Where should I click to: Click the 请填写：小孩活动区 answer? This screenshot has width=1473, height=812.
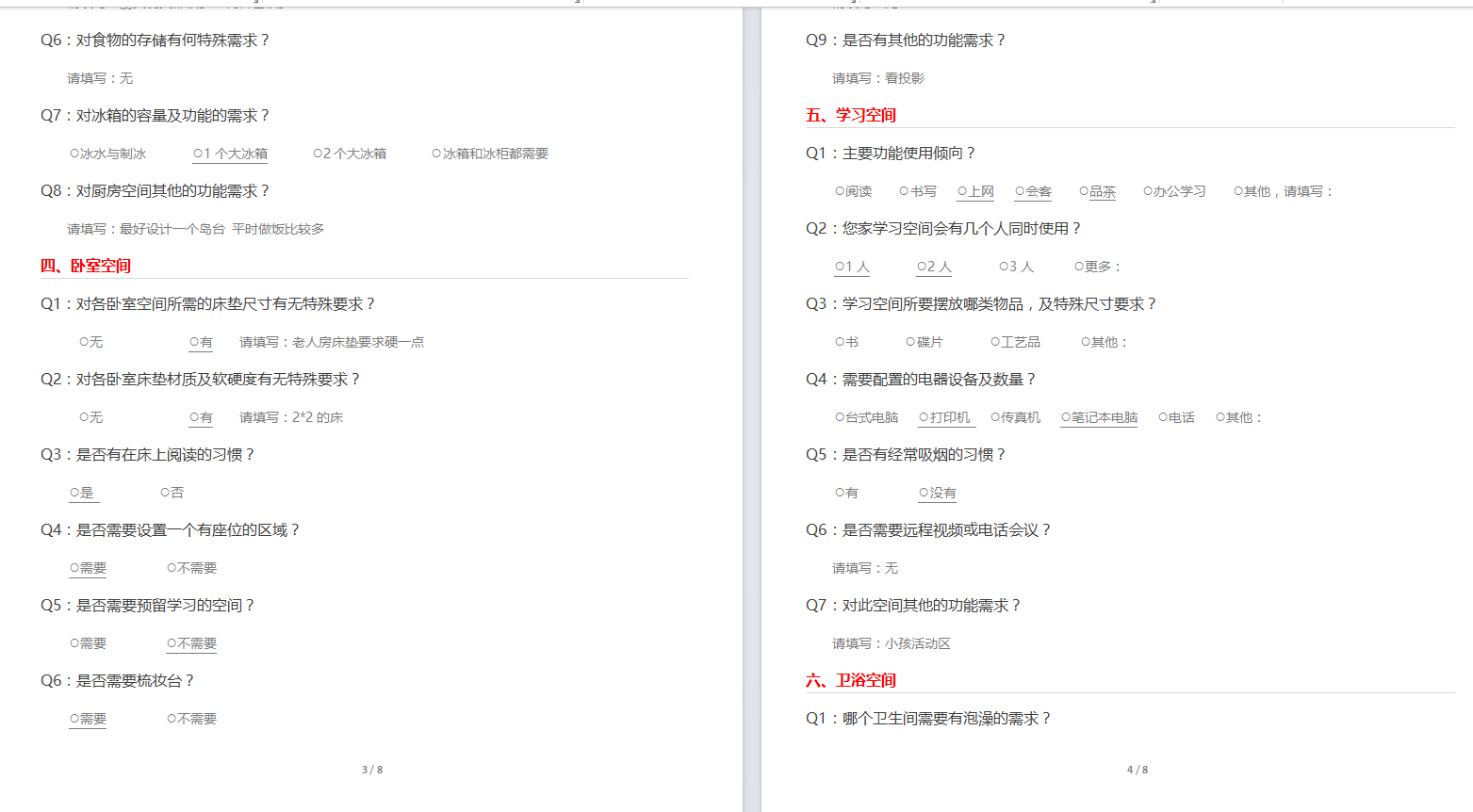click(892, 643)
